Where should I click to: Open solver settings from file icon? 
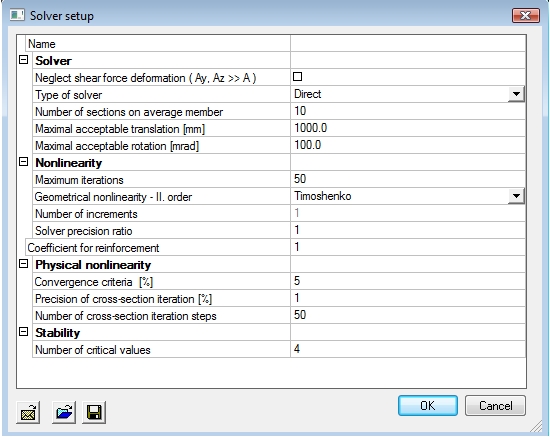[x=64, y=412]
